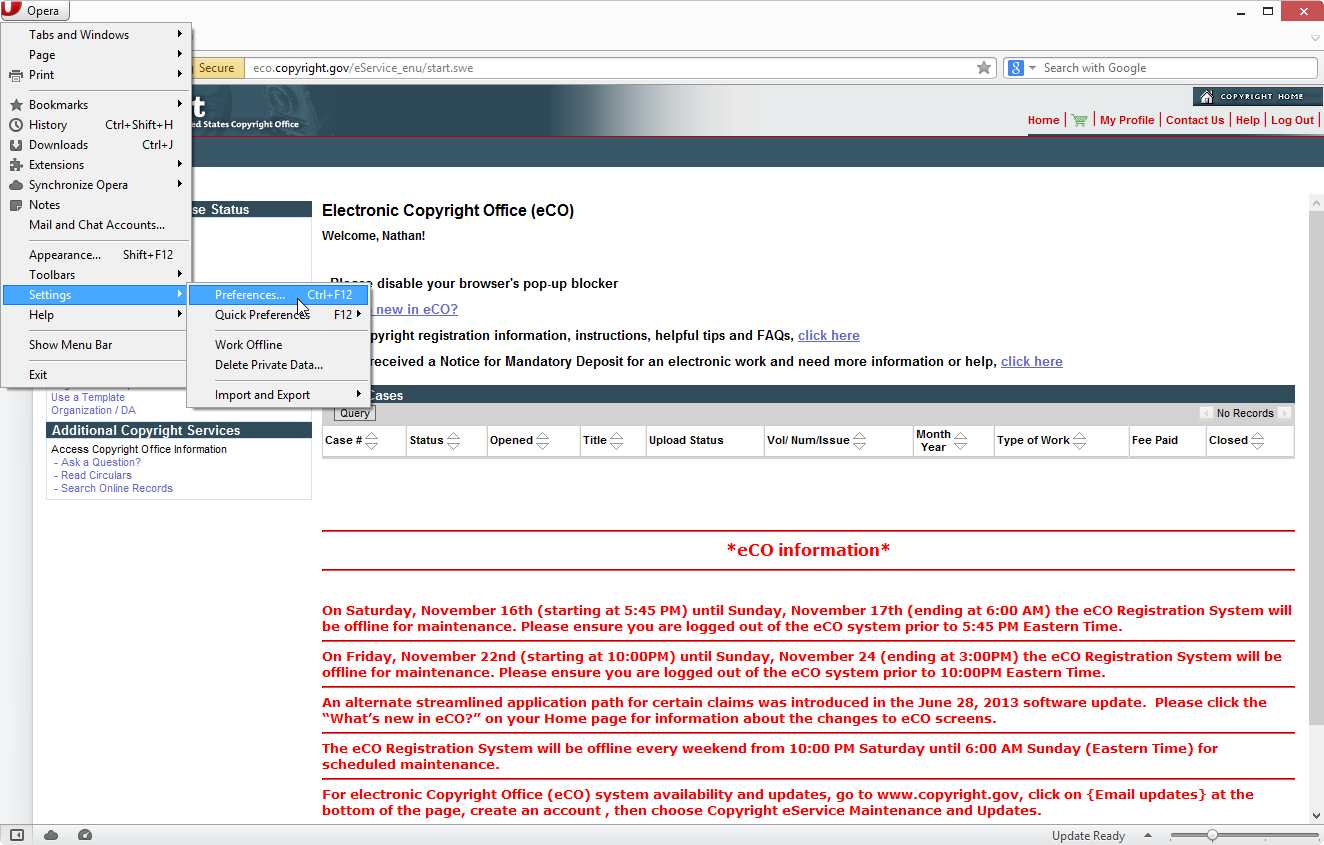Click the Opera Link cloud status icon
Viewport: 1324px width, 845px height.
click(x=51, y=835)
